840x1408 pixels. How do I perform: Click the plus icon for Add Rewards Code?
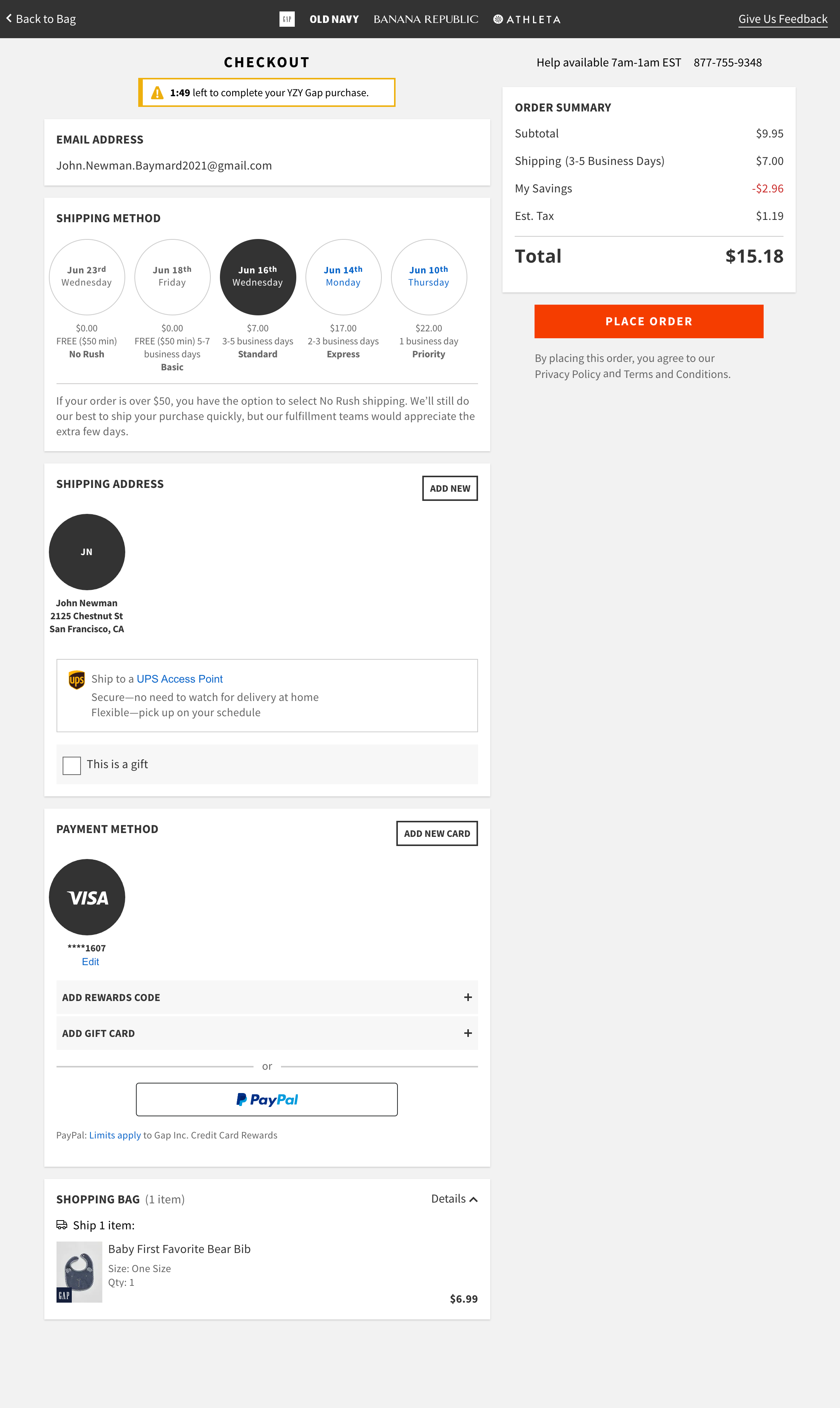pyautogui.click(x=468, y=997)
